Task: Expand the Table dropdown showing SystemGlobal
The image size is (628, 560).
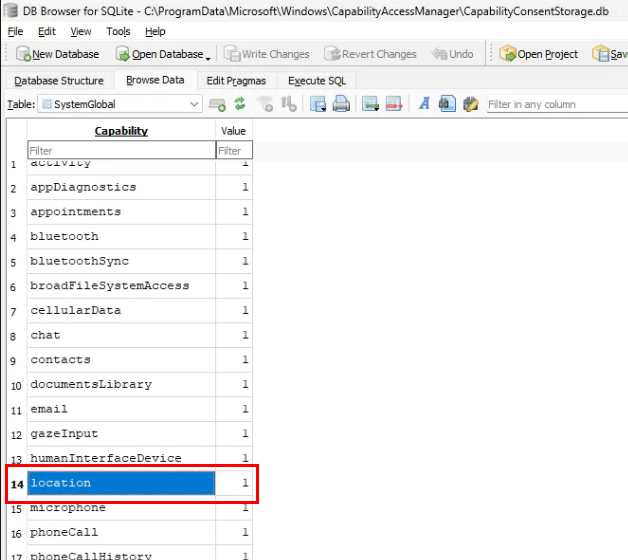Action: [x=194, y=104]
